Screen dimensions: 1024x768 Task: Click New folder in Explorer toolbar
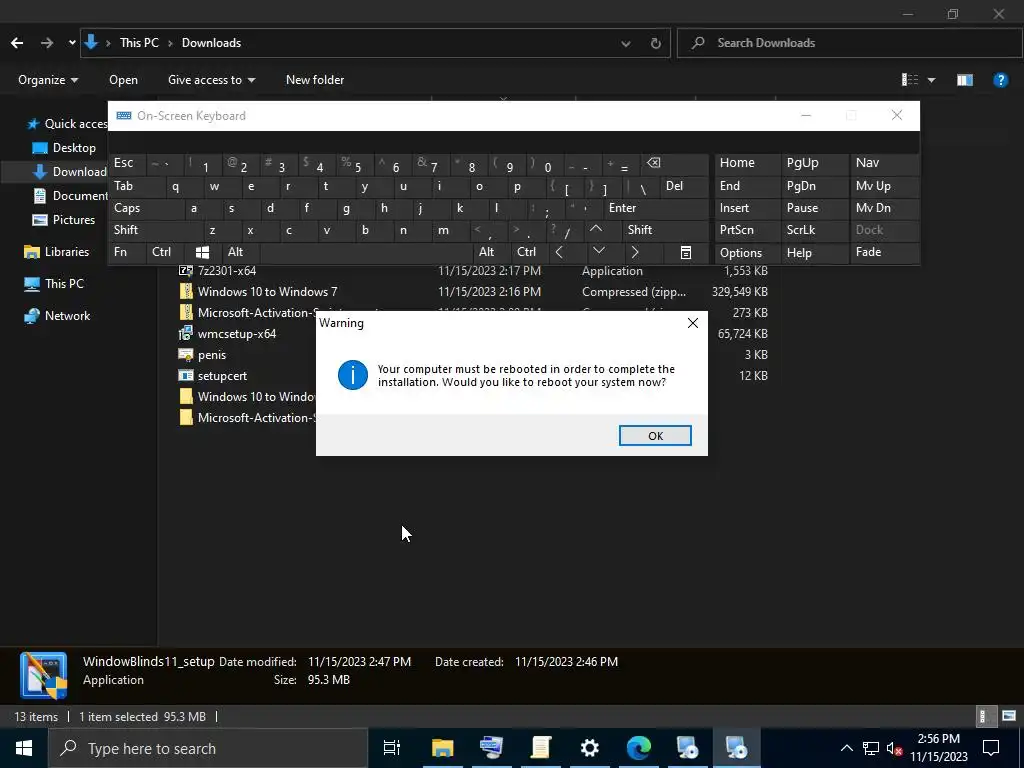[x=315, y=80]
